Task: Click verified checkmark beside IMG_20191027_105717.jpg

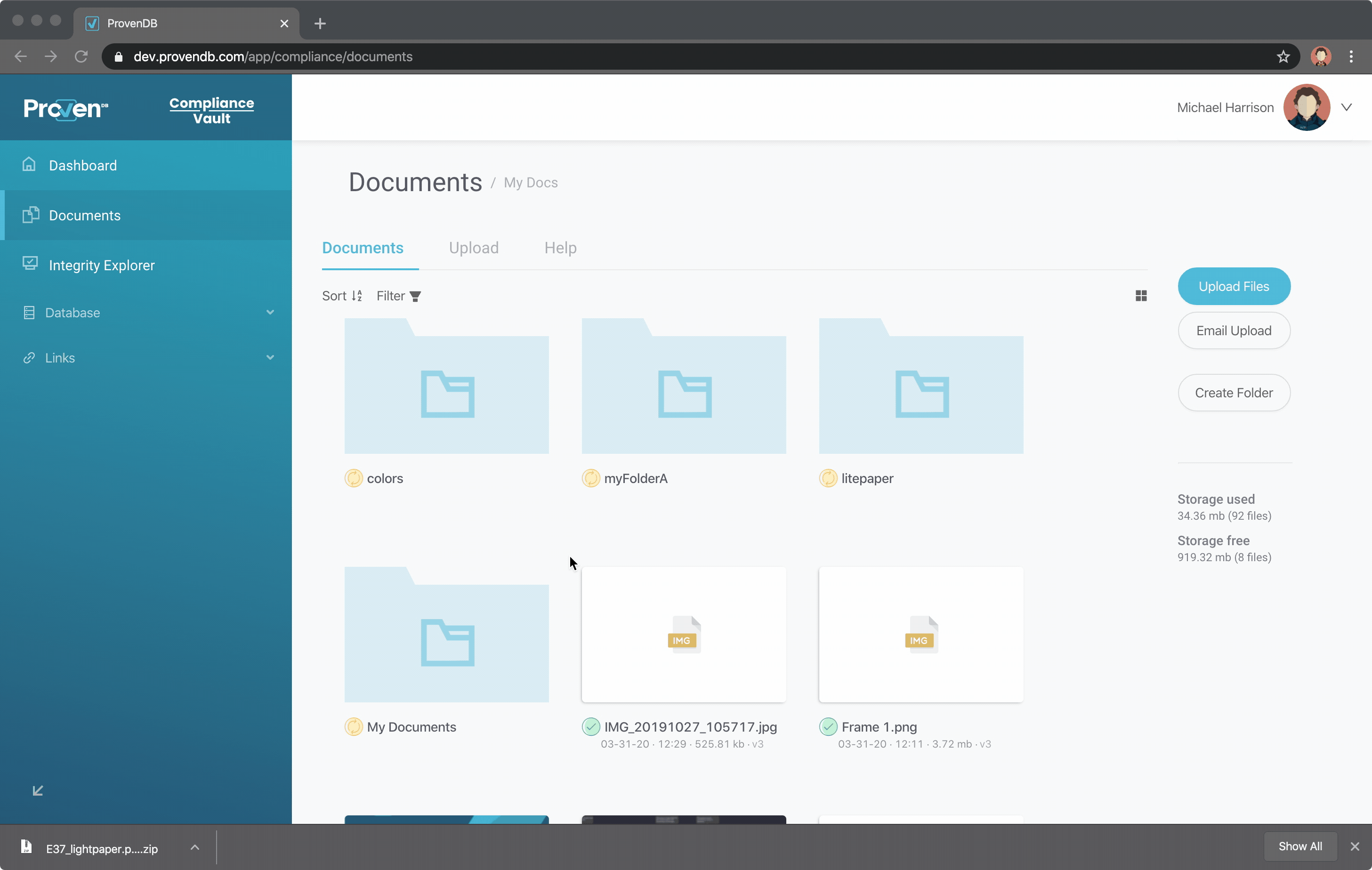Action: [591, 726]
